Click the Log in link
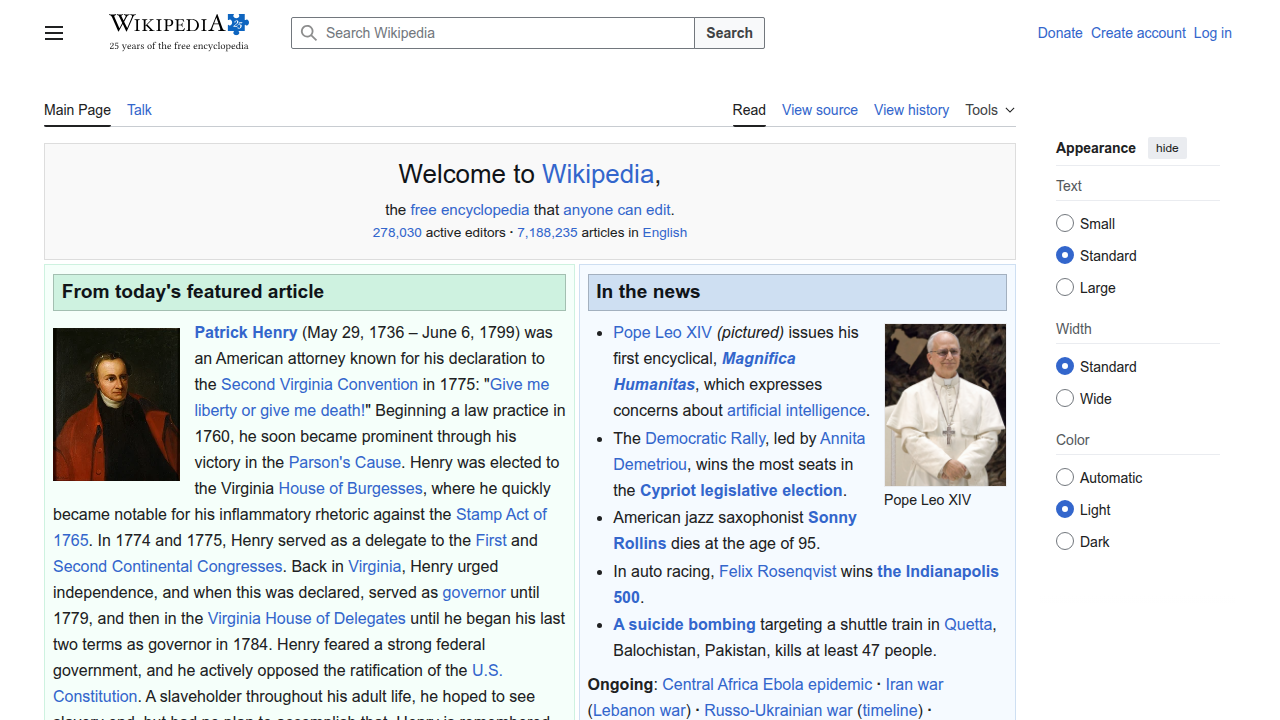Image resolution: width=1280 pixels, height=720 pixels. (1212, 33)
